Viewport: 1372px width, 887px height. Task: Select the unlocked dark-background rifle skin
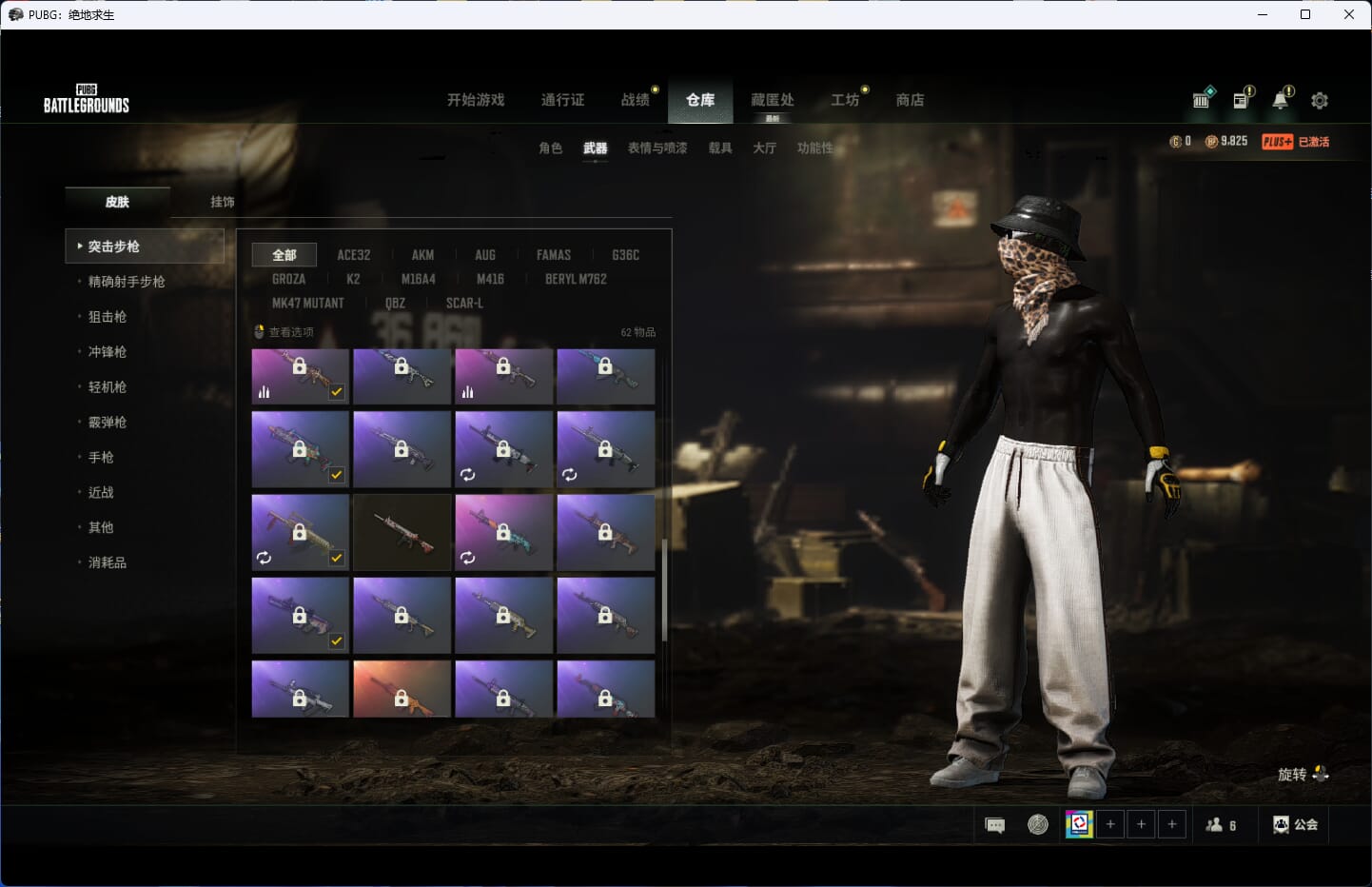402,532
